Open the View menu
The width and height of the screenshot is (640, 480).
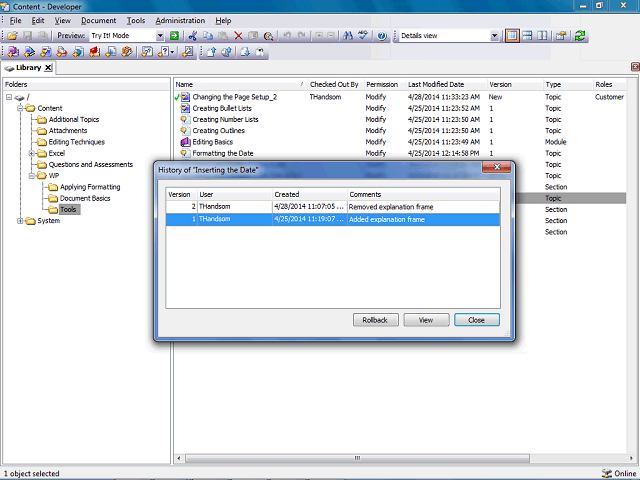62,20
